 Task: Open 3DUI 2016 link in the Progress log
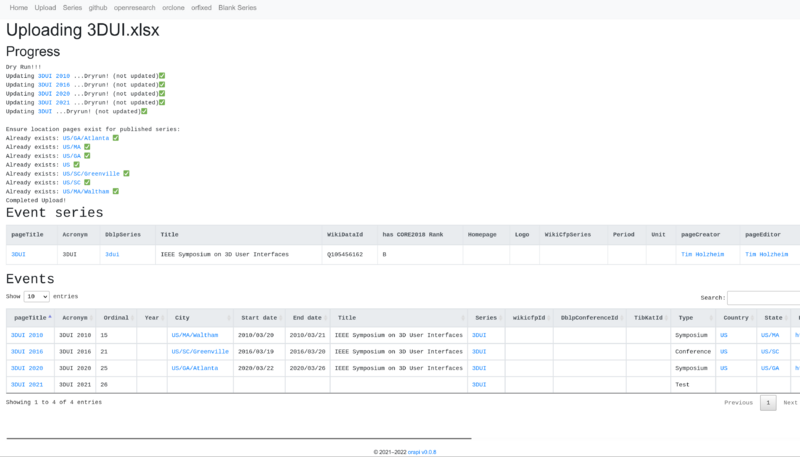[x=54, y=85]
